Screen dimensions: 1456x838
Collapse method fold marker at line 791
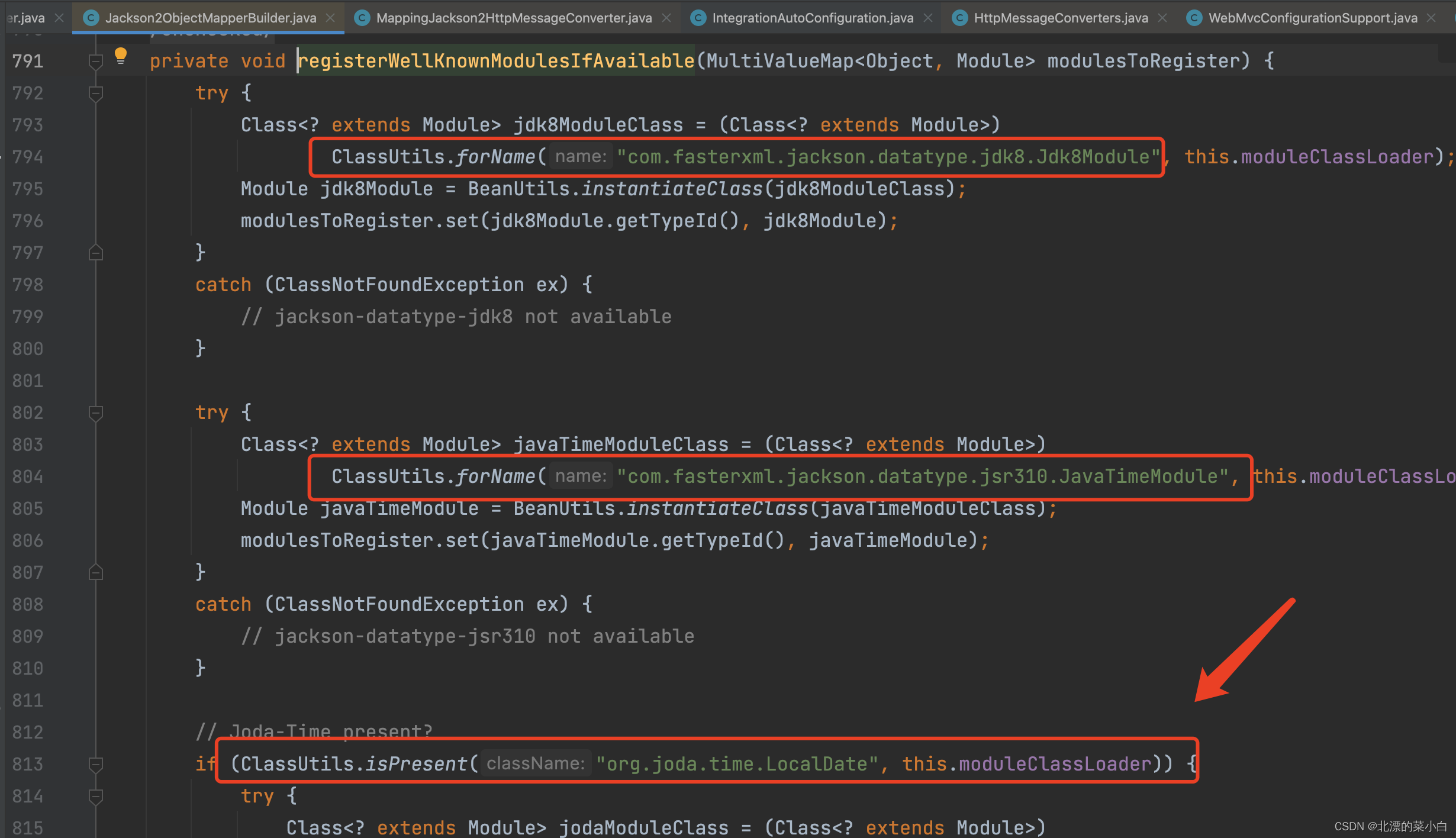coord(95,61)
